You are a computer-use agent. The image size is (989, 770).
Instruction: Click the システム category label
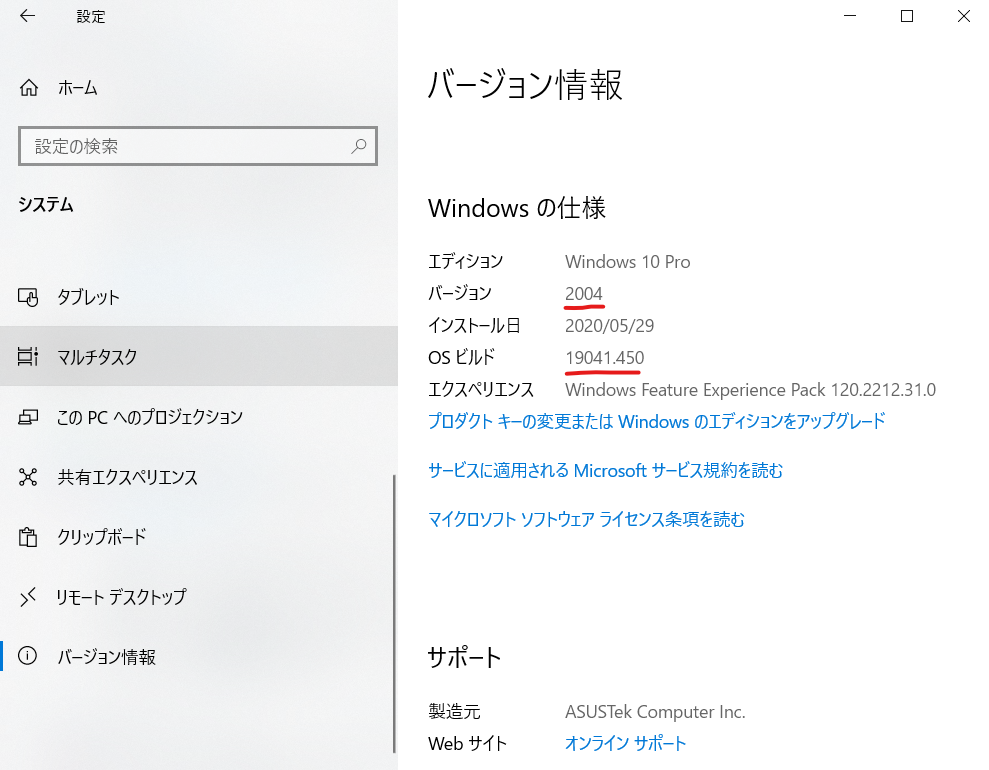[x=45, y=204]
